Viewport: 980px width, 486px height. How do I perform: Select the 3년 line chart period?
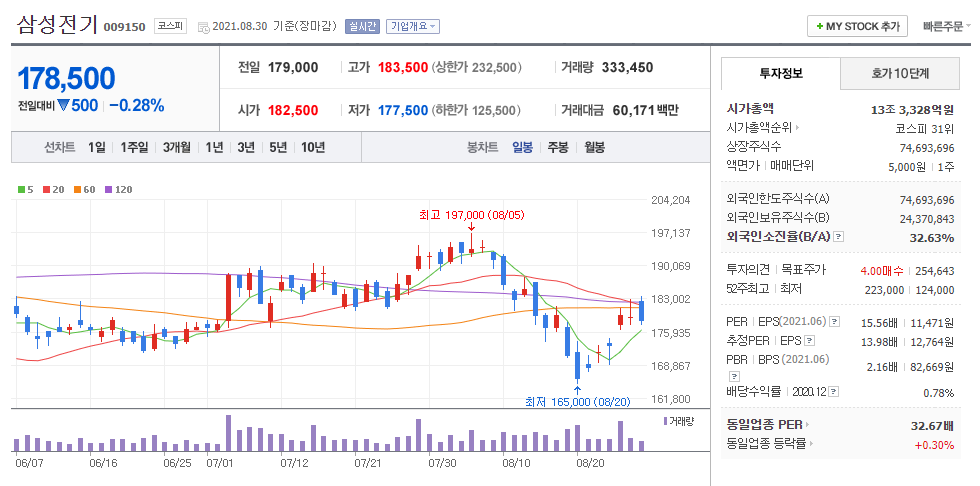point(246,147)
